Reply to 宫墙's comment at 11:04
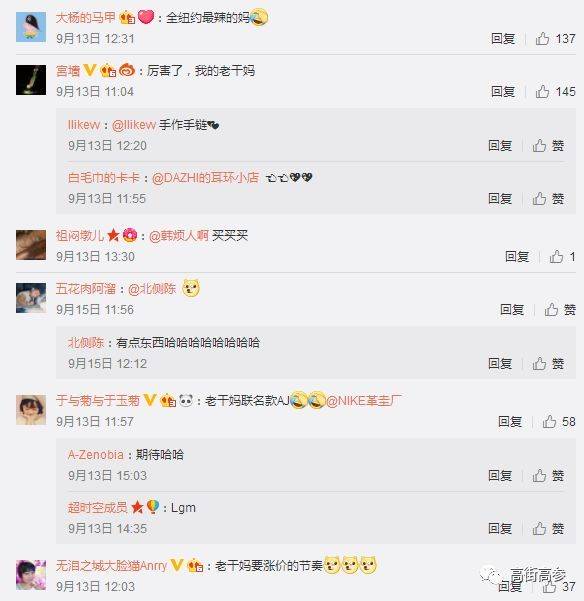The image size is (584, 601). point(503,92)
